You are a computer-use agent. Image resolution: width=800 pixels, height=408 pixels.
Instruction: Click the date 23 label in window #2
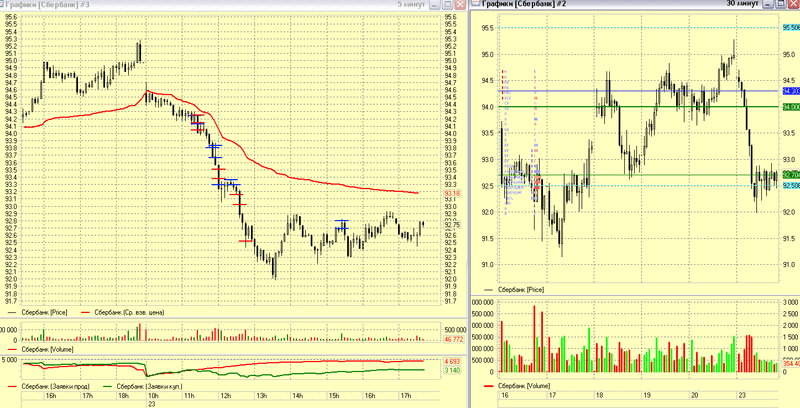tap(740, 395)
